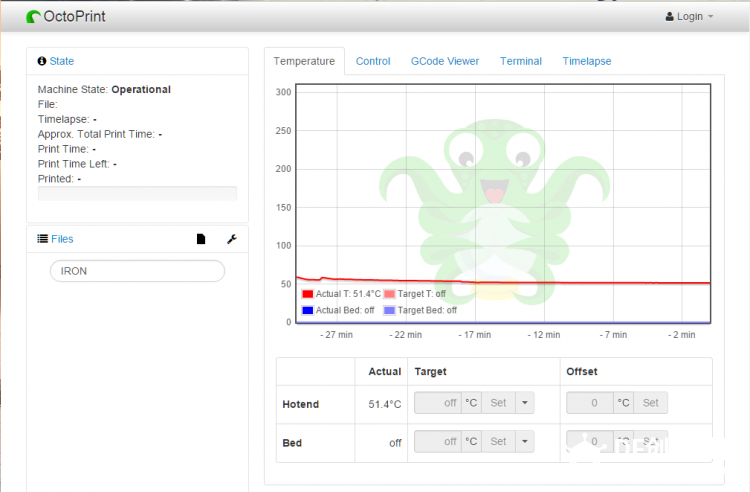Image resolution: width=750 pixels, height=492 pixels.
Task: Collapse the State panel header link
Action: click(x=62, y=61)
